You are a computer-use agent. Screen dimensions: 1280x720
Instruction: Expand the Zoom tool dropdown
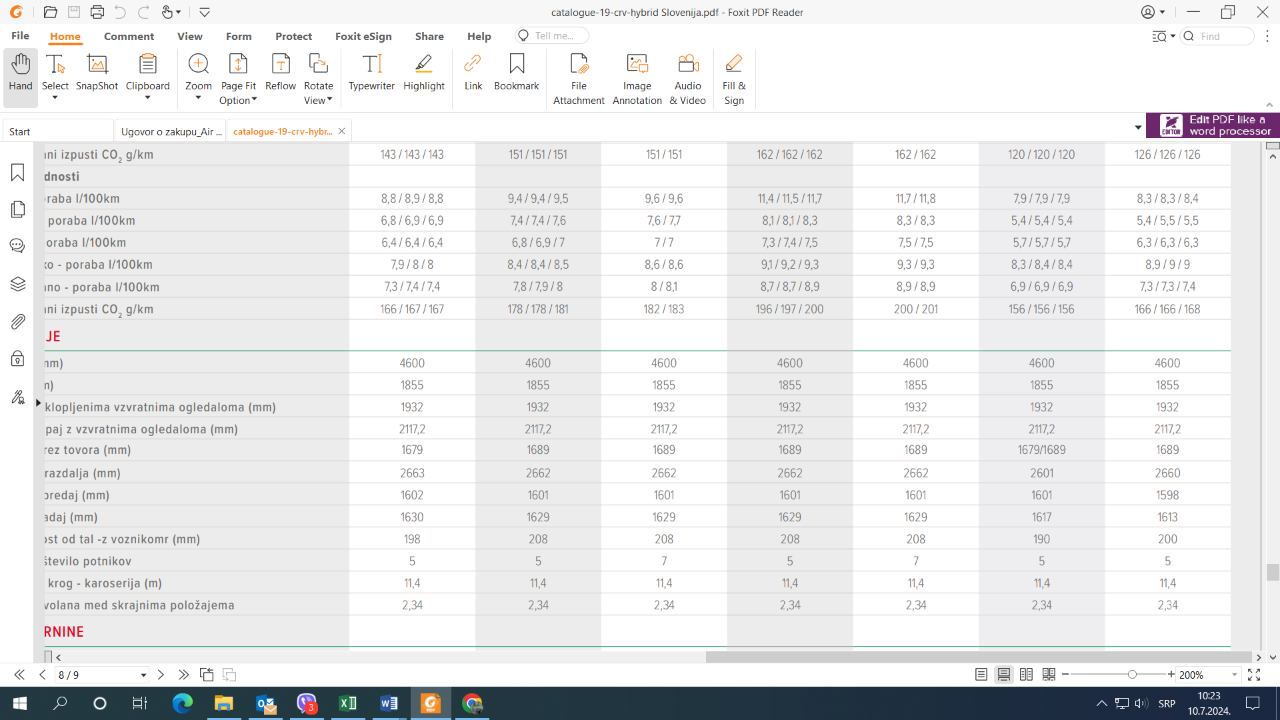coord(198,99)
